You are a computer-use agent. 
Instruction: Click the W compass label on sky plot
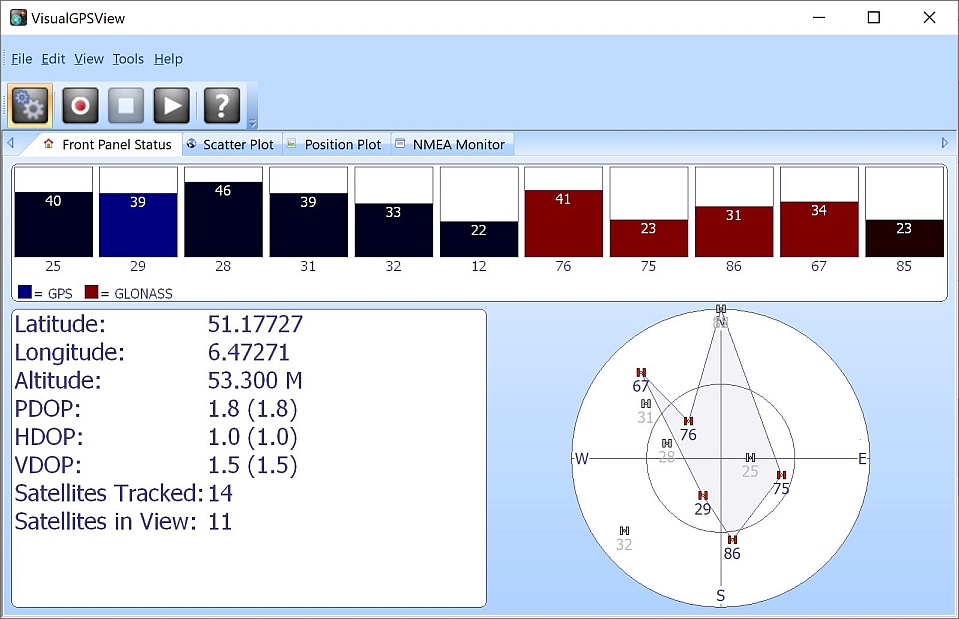(582, 459)
